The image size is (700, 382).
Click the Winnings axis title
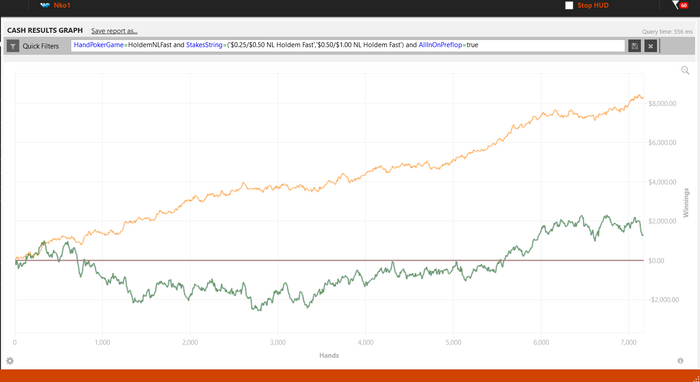[686, 203]
